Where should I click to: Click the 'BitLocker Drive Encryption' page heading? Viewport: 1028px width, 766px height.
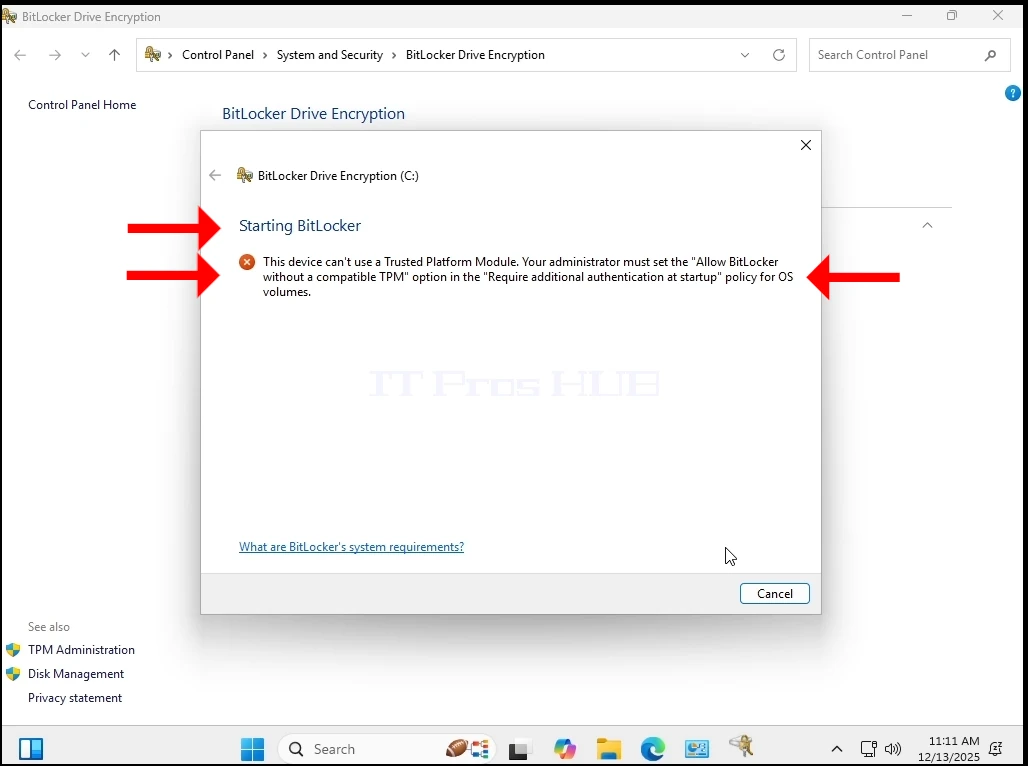pos(313,113)
